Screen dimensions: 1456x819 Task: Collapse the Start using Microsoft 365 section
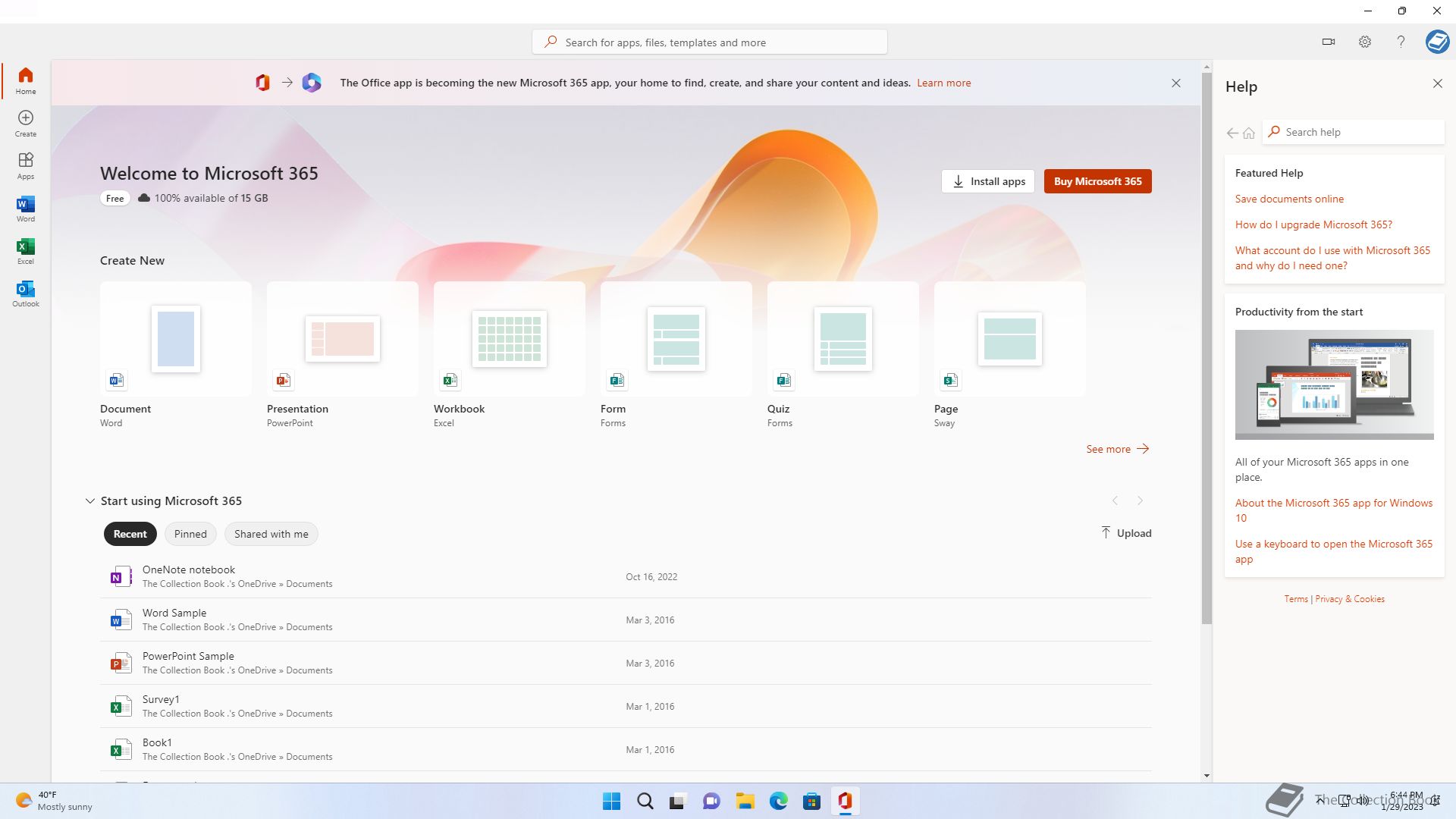(x=89, y=501)
